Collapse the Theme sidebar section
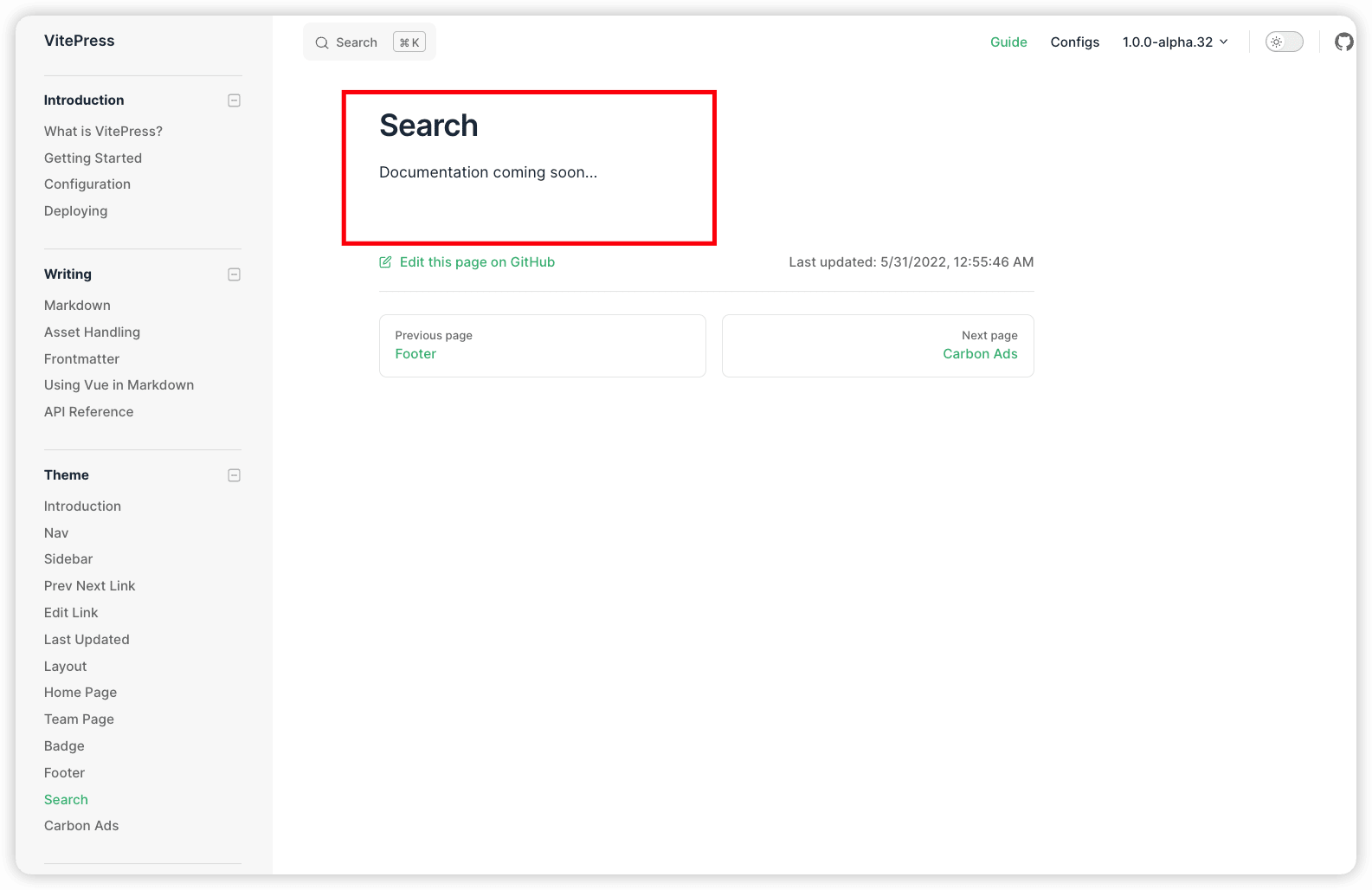Viewport: 1372px width, 890px height. 234,475
